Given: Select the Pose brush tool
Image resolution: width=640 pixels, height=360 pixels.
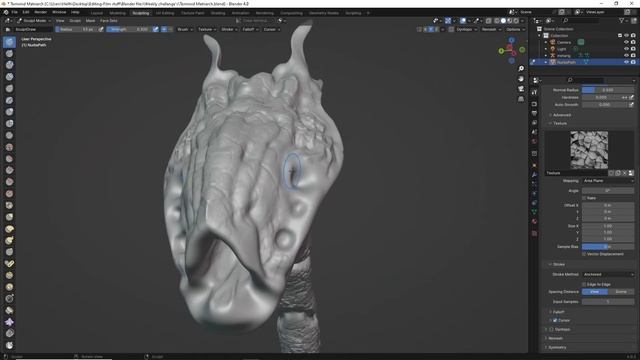Looking at the screenshot, I should tap(9, 264).
